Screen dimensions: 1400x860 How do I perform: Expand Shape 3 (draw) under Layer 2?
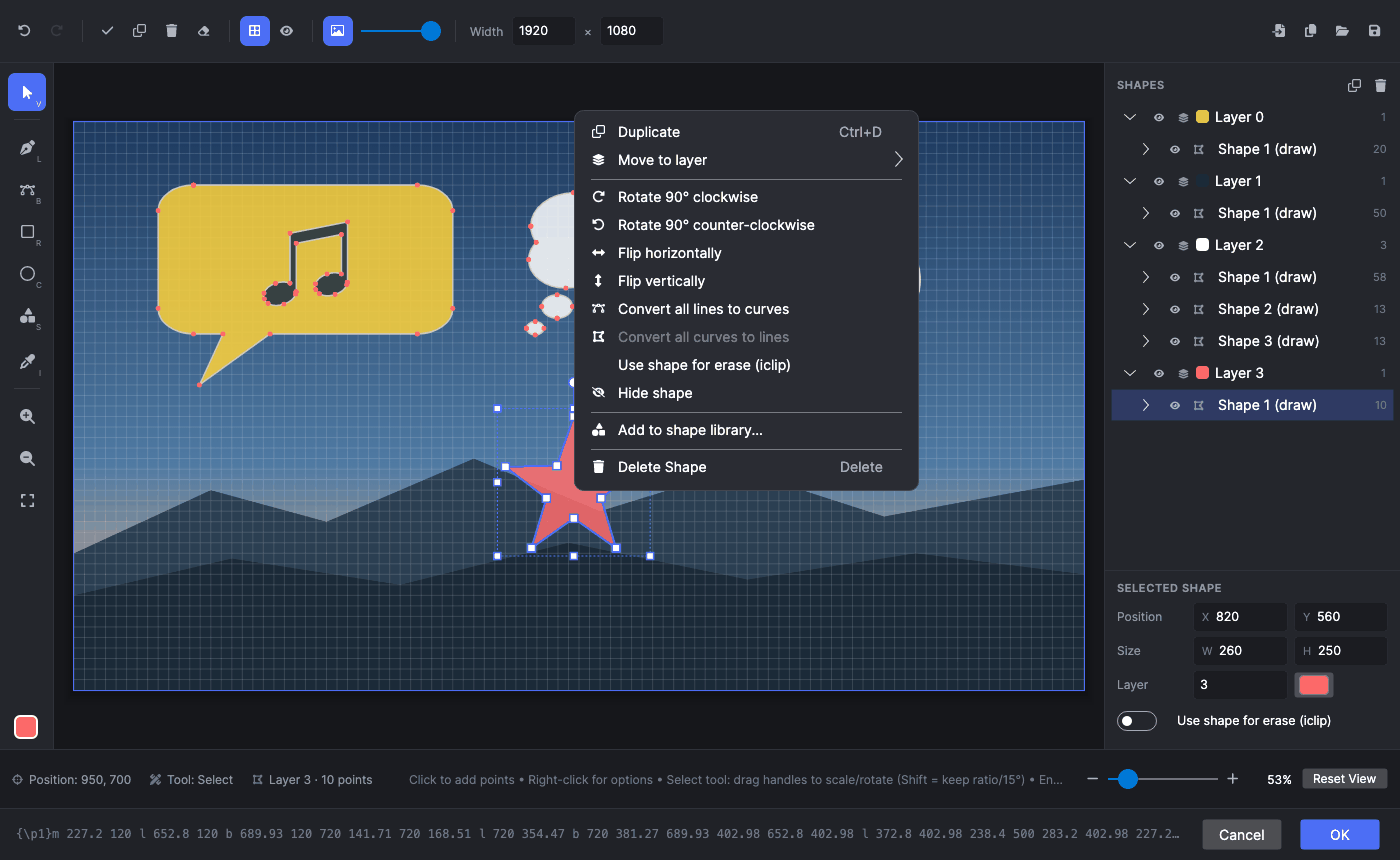coord(1146,341)
